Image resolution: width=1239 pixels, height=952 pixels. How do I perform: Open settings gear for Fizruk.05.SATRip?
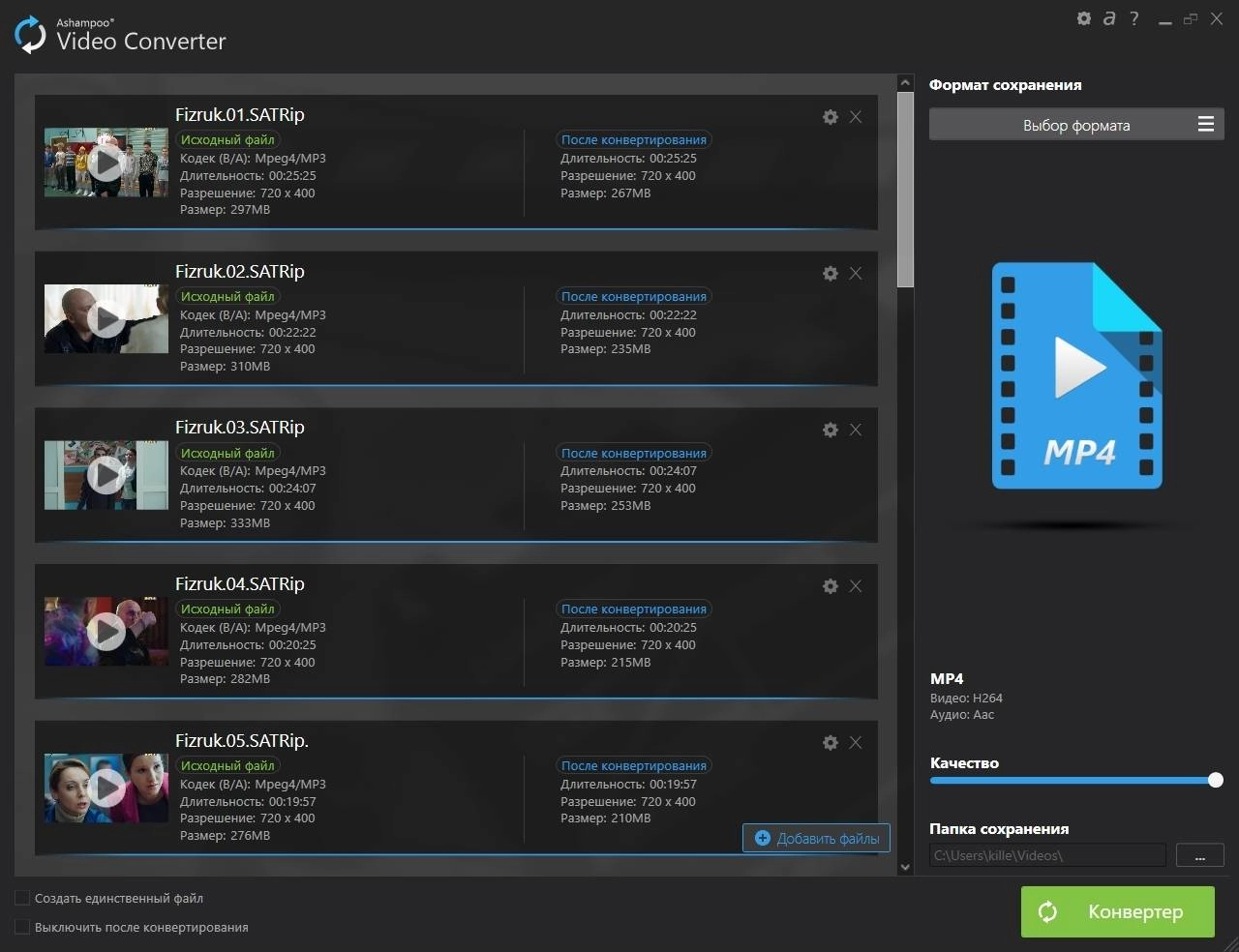(x=830, y=743)
